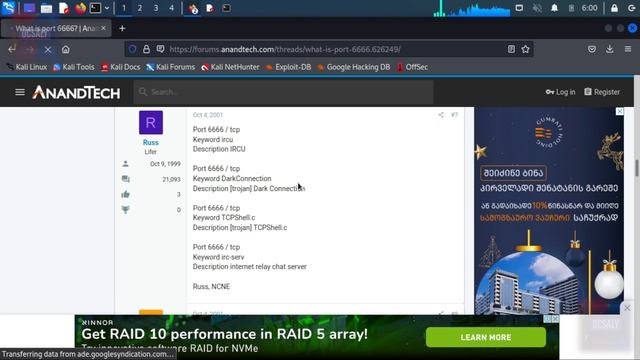Open the OffSec bookmark
Image resolution: width=640 pixels, height=360 pixels.
[x=412, y=67]
